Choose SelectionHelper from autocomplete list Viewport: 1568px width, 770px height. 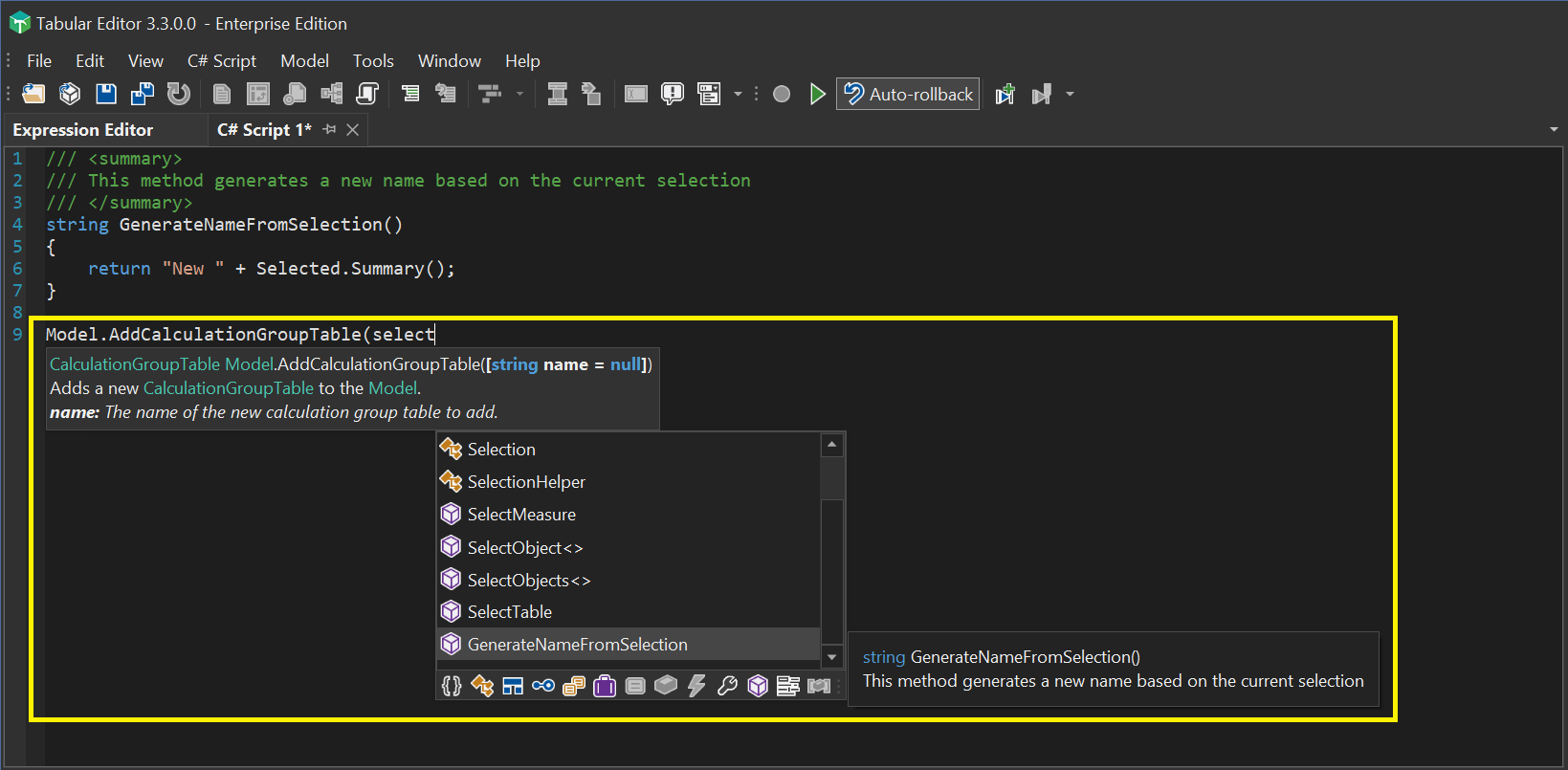[629, 482]
